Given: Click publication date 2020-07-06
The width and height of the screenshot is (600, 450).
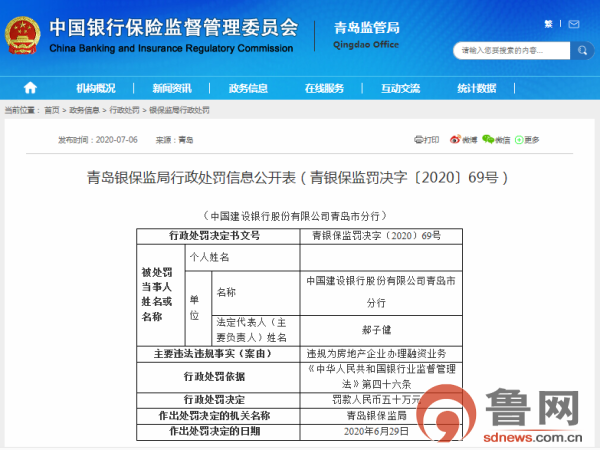Looking at the screenshot, I should click(x=116, y=140).
